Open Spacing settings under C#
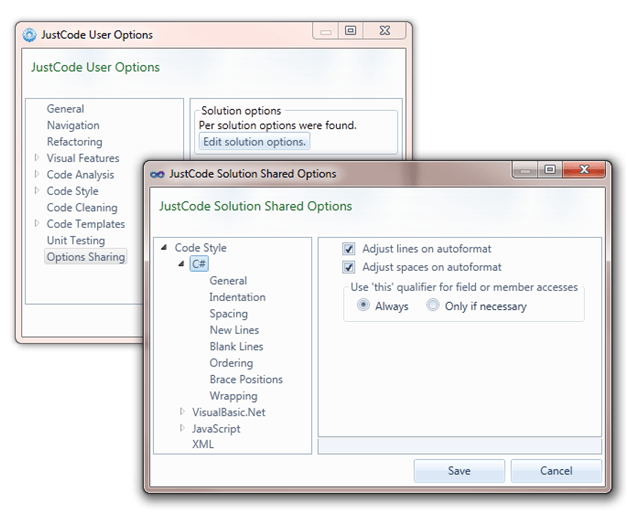The image size is (628, 515). (x=228, y=314)
